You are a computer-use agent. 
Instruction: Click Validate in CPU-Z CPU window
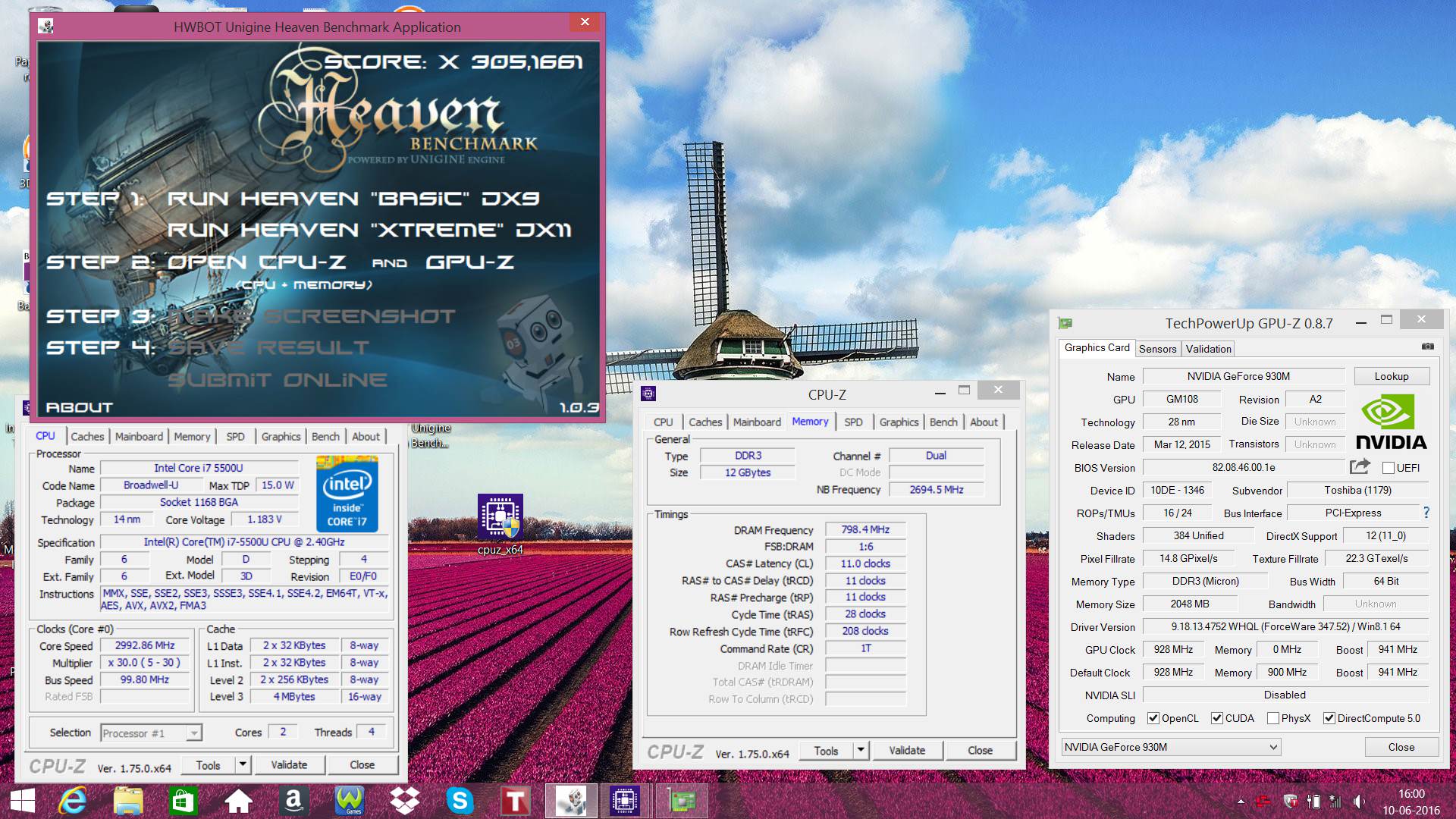[x=289, y=764]
